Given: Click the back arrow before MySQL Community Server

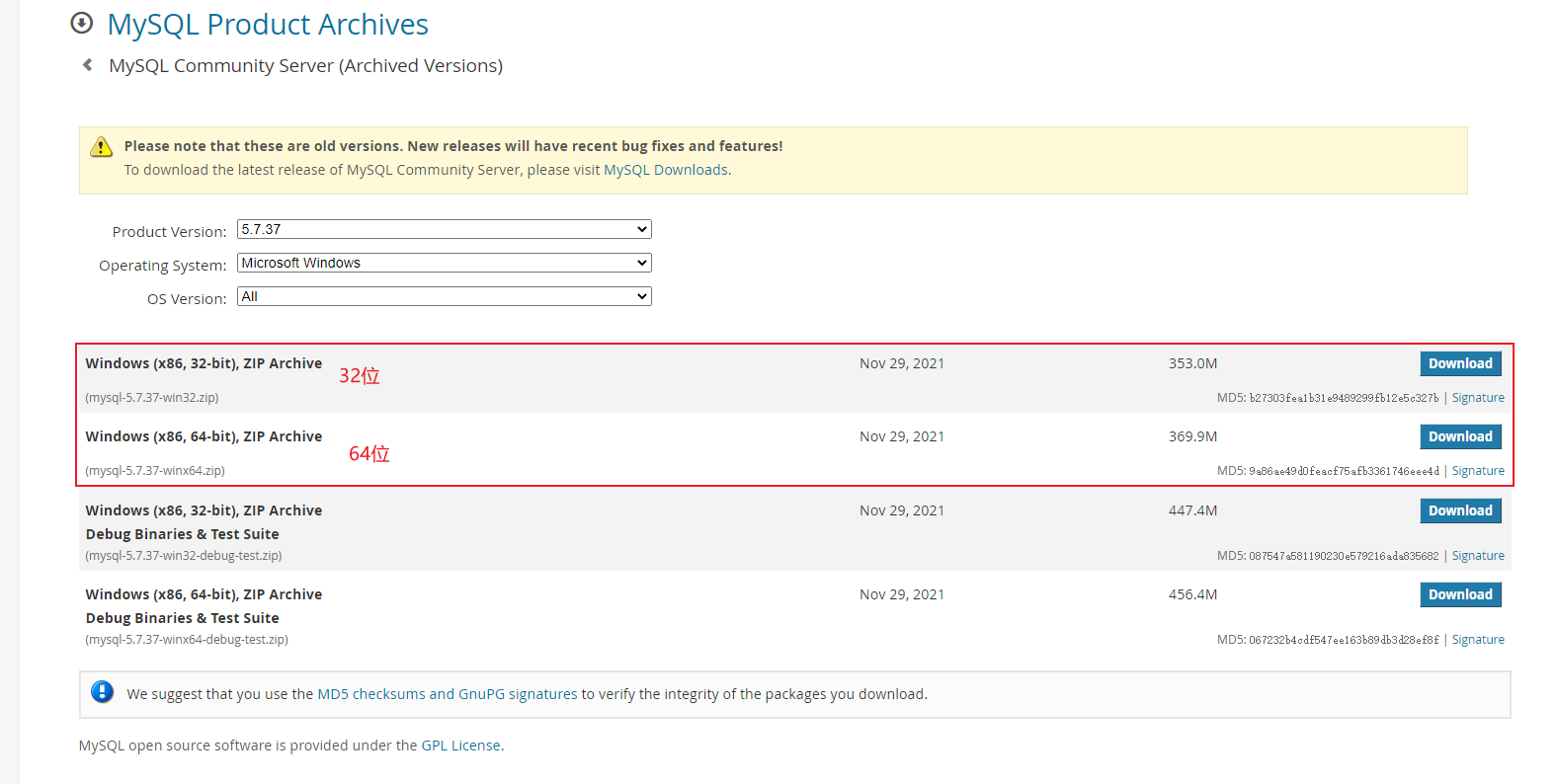Looking at the screenshot, I should pyautogui.click(x=88, y=65).
